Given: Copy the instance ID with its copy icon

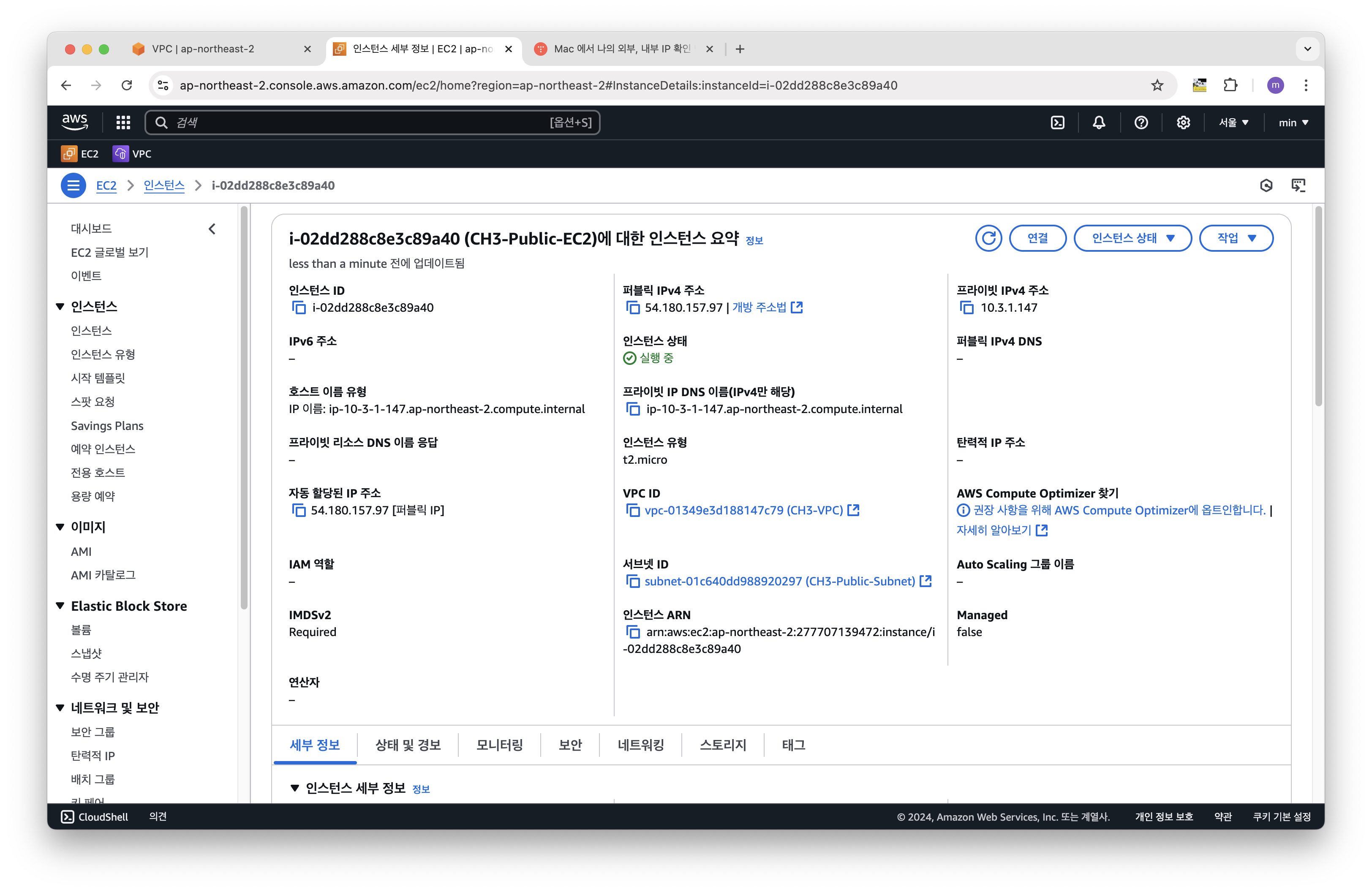Looking at the screenshot, I should pyautogui.click(x=299, y=308).
